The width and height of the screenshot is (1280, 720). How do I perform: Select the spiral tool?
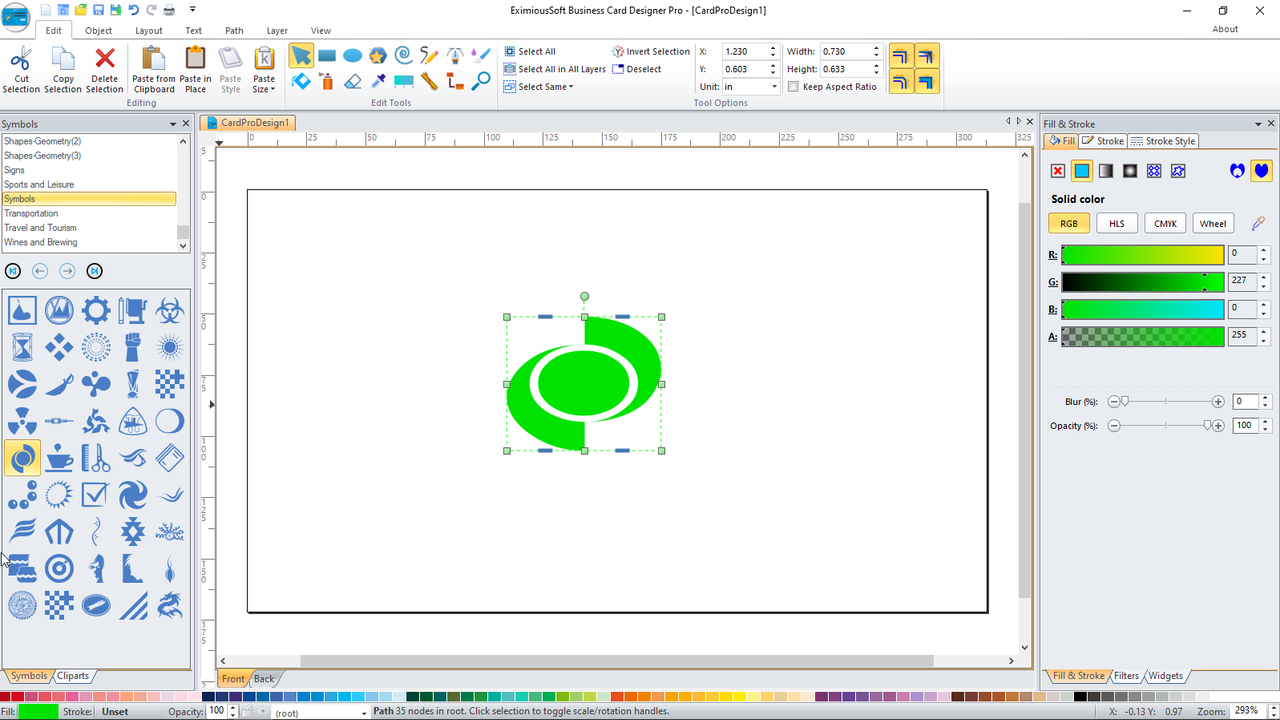(x=404, y=55)
